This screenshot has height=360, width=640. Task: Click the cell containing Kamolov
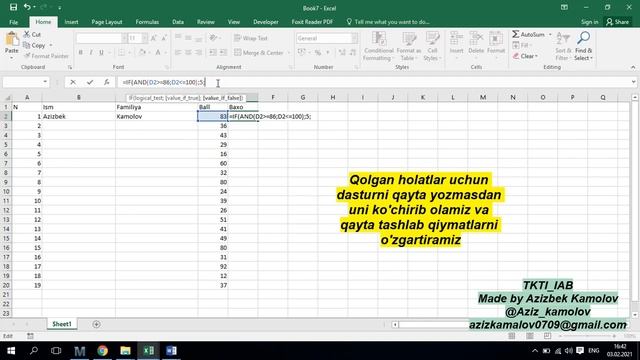[x=156, y=116]
